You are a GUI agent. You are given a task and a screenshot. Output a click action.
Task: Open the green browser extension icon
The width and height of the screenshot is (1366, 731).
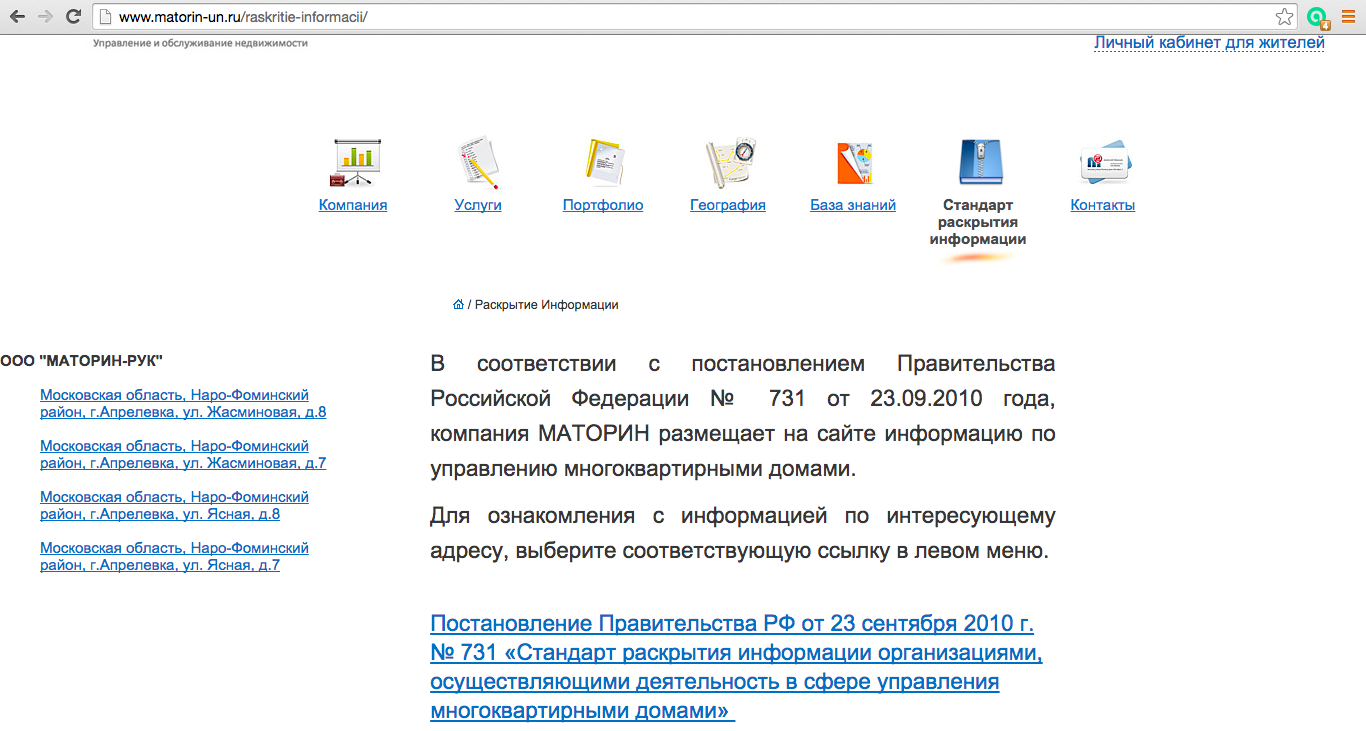click(x=1318, y=17)
